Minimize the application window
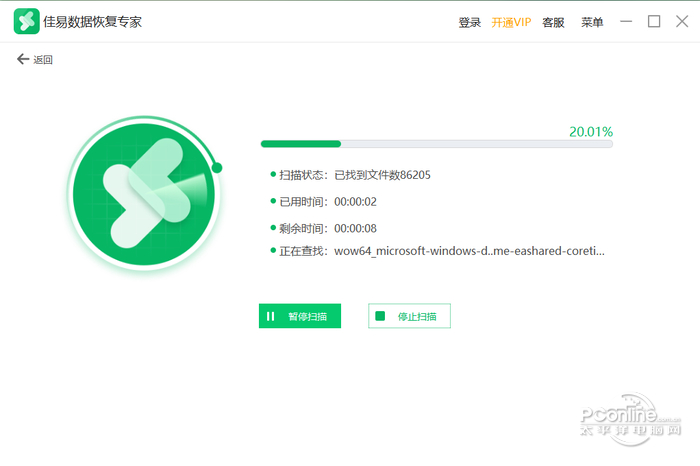 [626, 21]
